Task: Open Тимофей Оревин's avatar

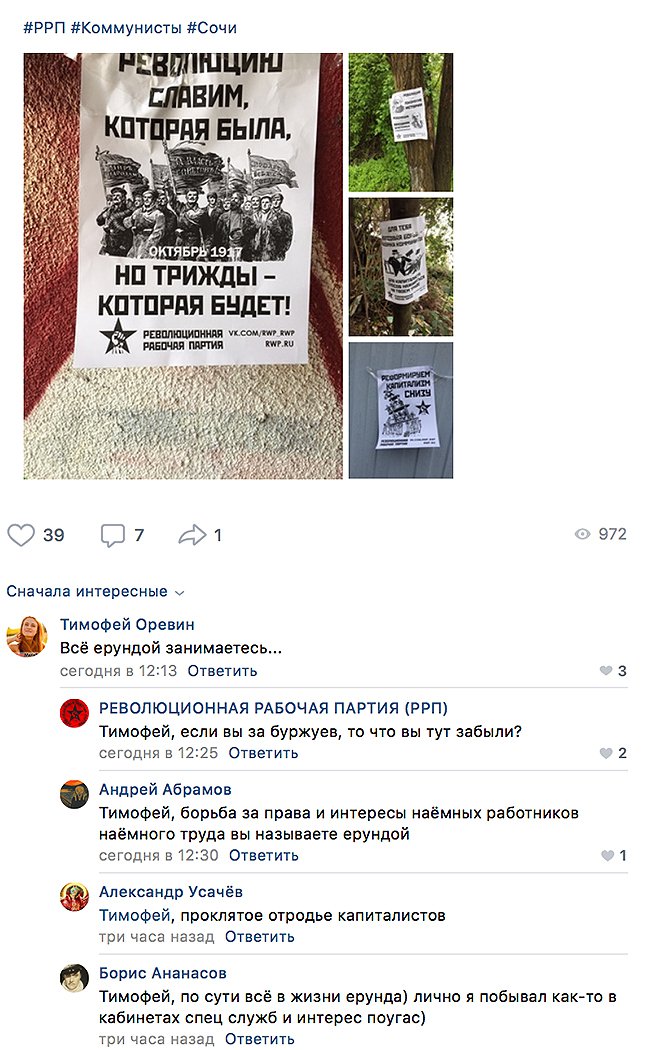Action: pyautogui.click(x=27, y=636)
